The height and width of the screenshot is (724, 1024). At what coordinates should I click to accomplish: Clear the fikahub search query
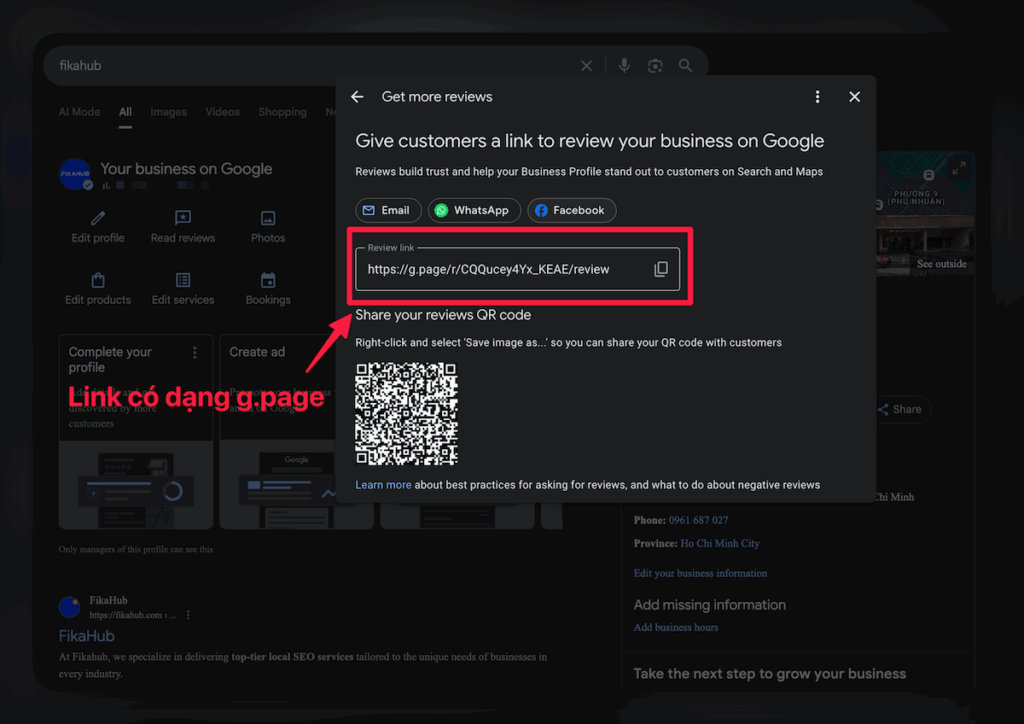click(586, 65)
